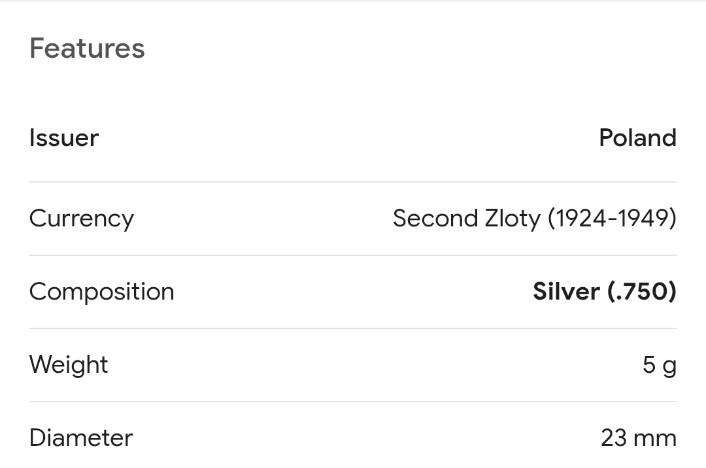Select the Weight row label
706x468 pixels.
tap(68, 365)
